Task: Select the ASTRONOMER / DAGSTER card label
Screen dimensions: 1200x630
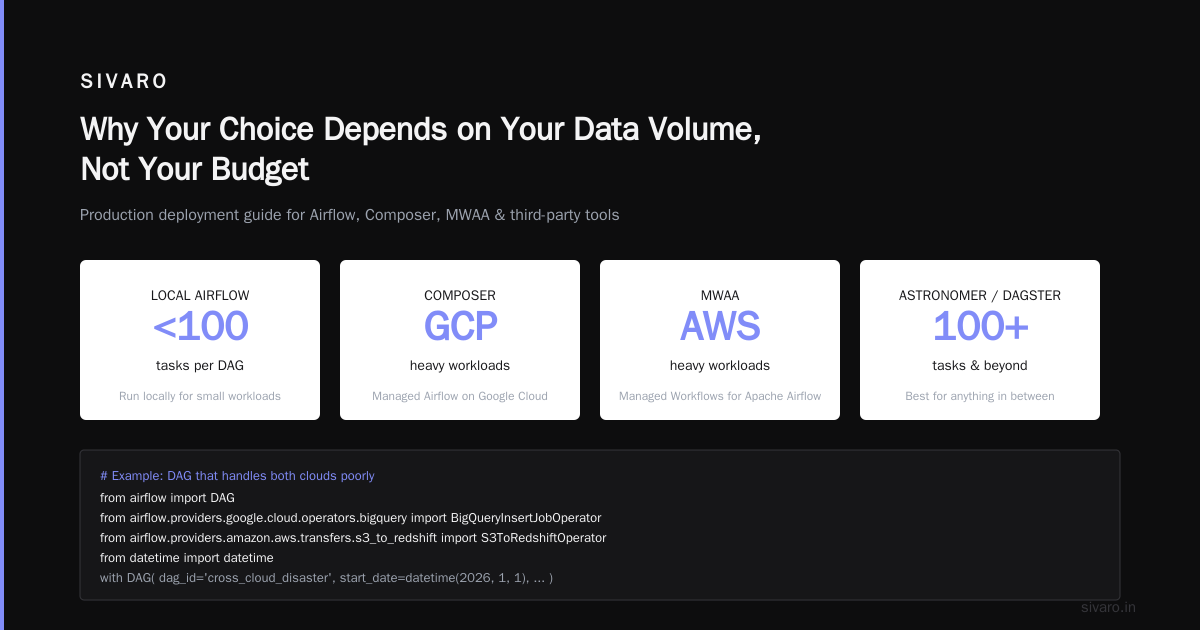Action: point(980,296)
